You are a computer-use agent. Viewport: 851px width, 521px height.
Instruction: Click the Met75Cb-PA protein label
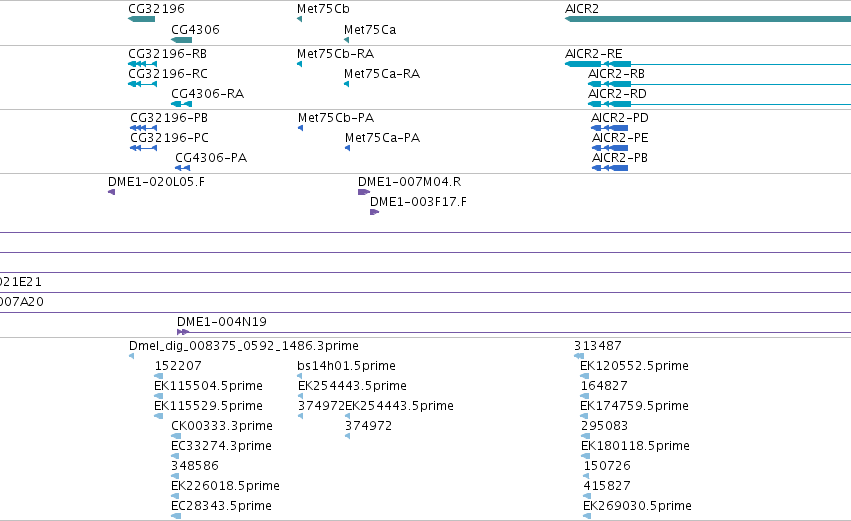(336, 118)
